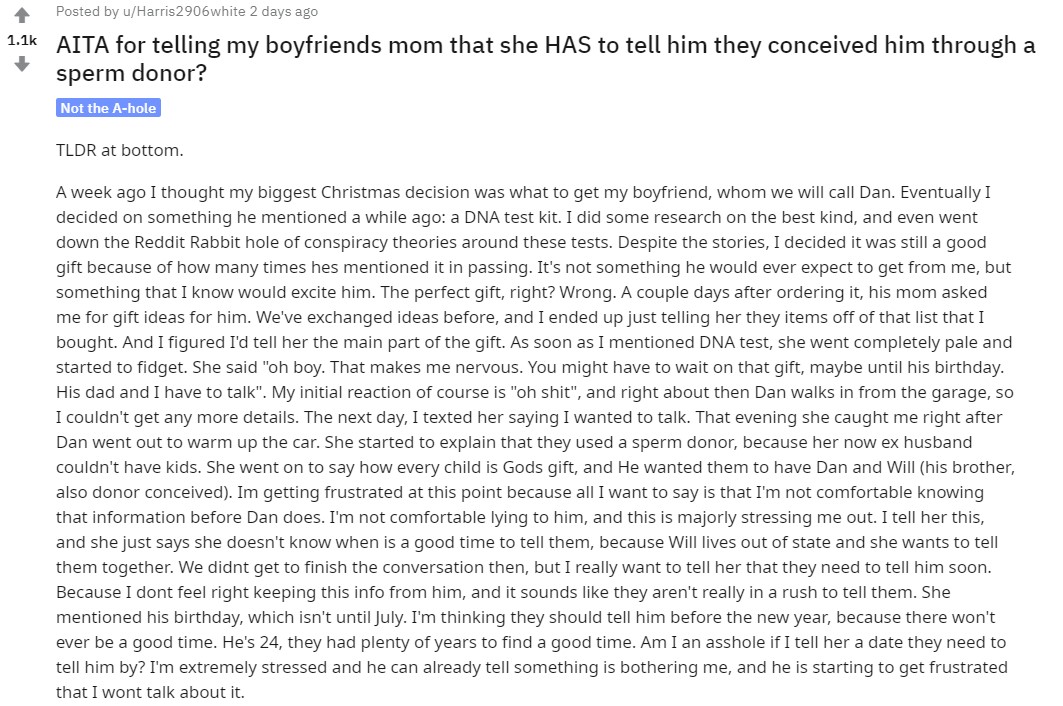The height and width of the screenshot is (706, 1063).
Task: Click the "TLDR at bottom." line
Action: (x=120, y=150)
